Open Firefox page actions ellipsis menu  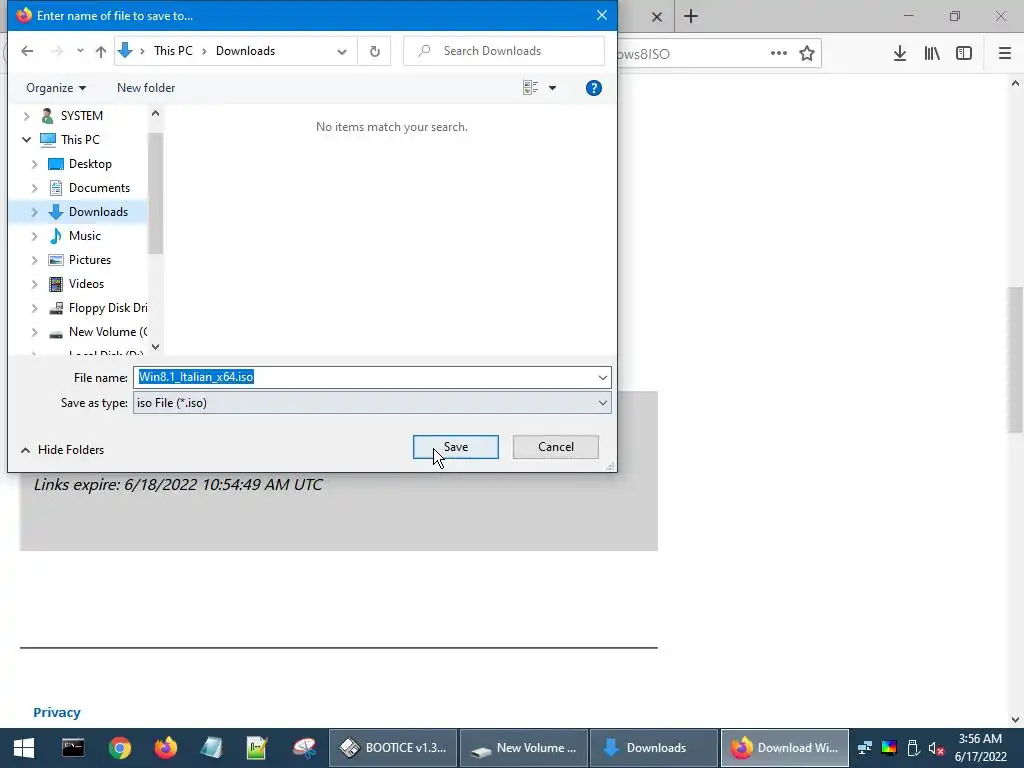coord(778,54)
